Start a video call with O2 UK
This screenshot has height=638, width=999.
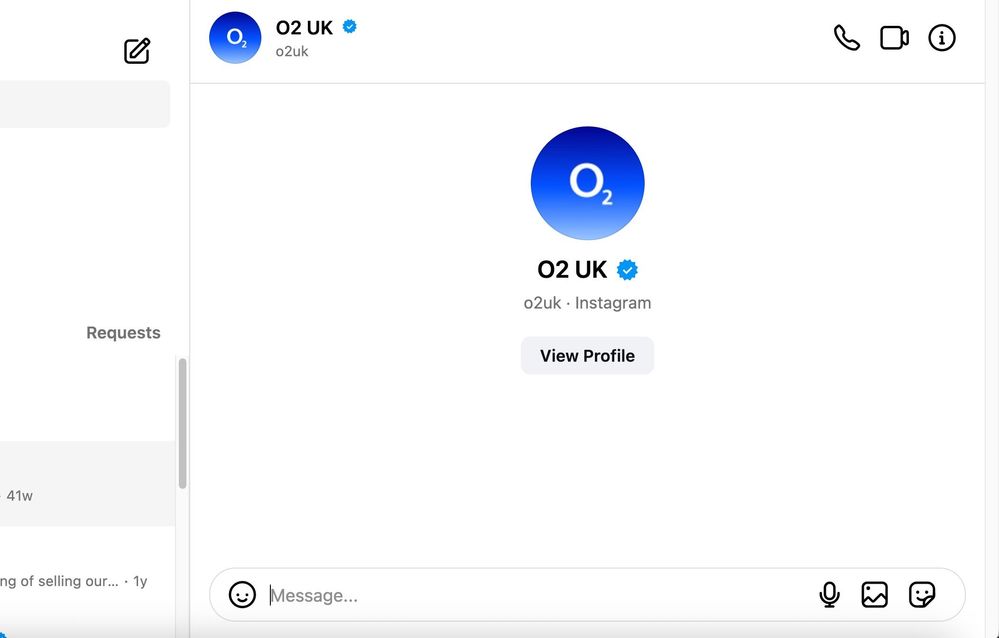[894, 38]
